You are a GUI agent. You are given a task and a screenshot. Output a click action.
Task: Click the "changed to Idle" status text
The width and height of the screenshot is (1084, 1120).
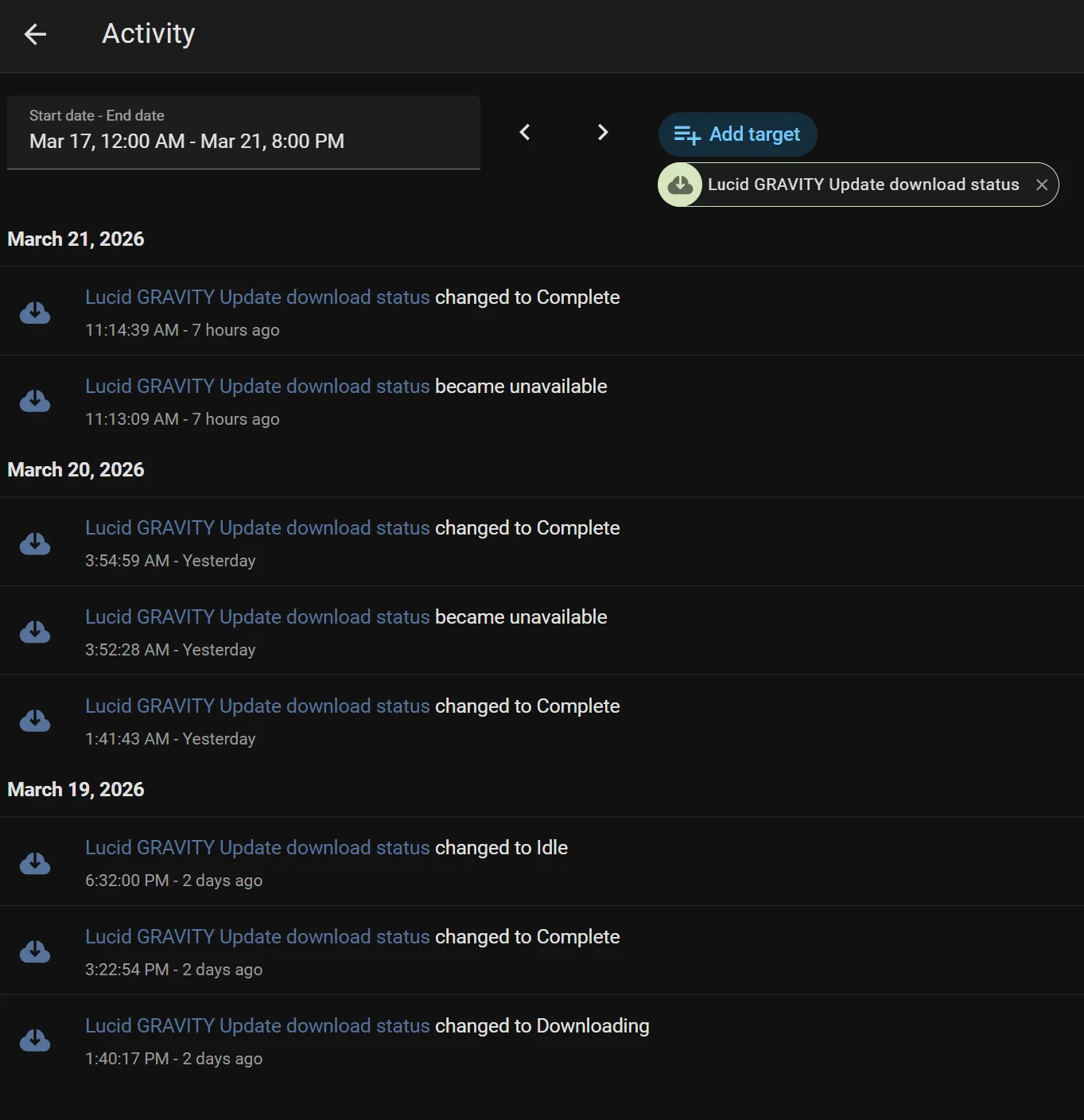[x=501, y=847]
